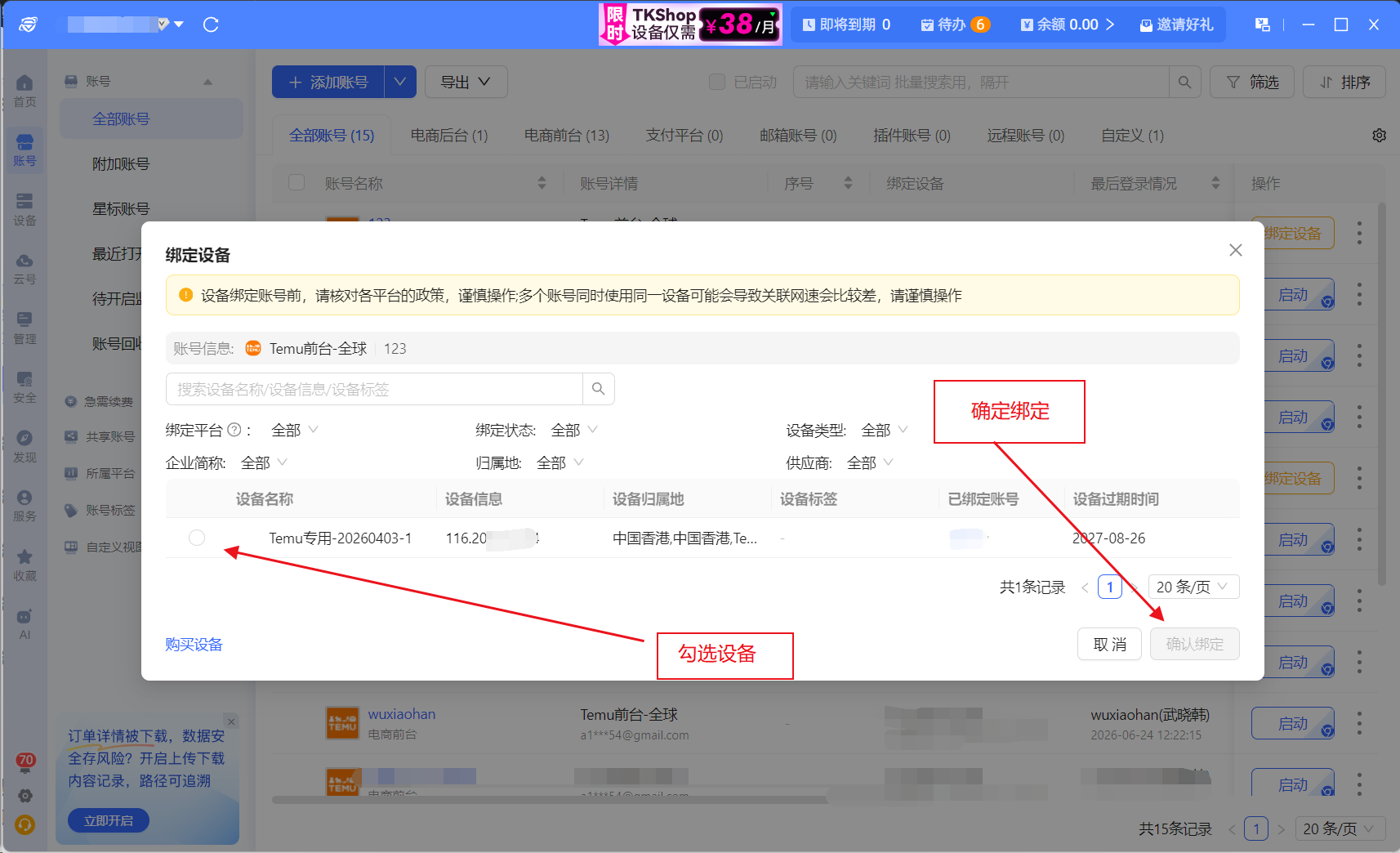Open the AI sidebar icon
This screenshot has height=853, width=1400.
pyautogui.click(x=25, y=623)
